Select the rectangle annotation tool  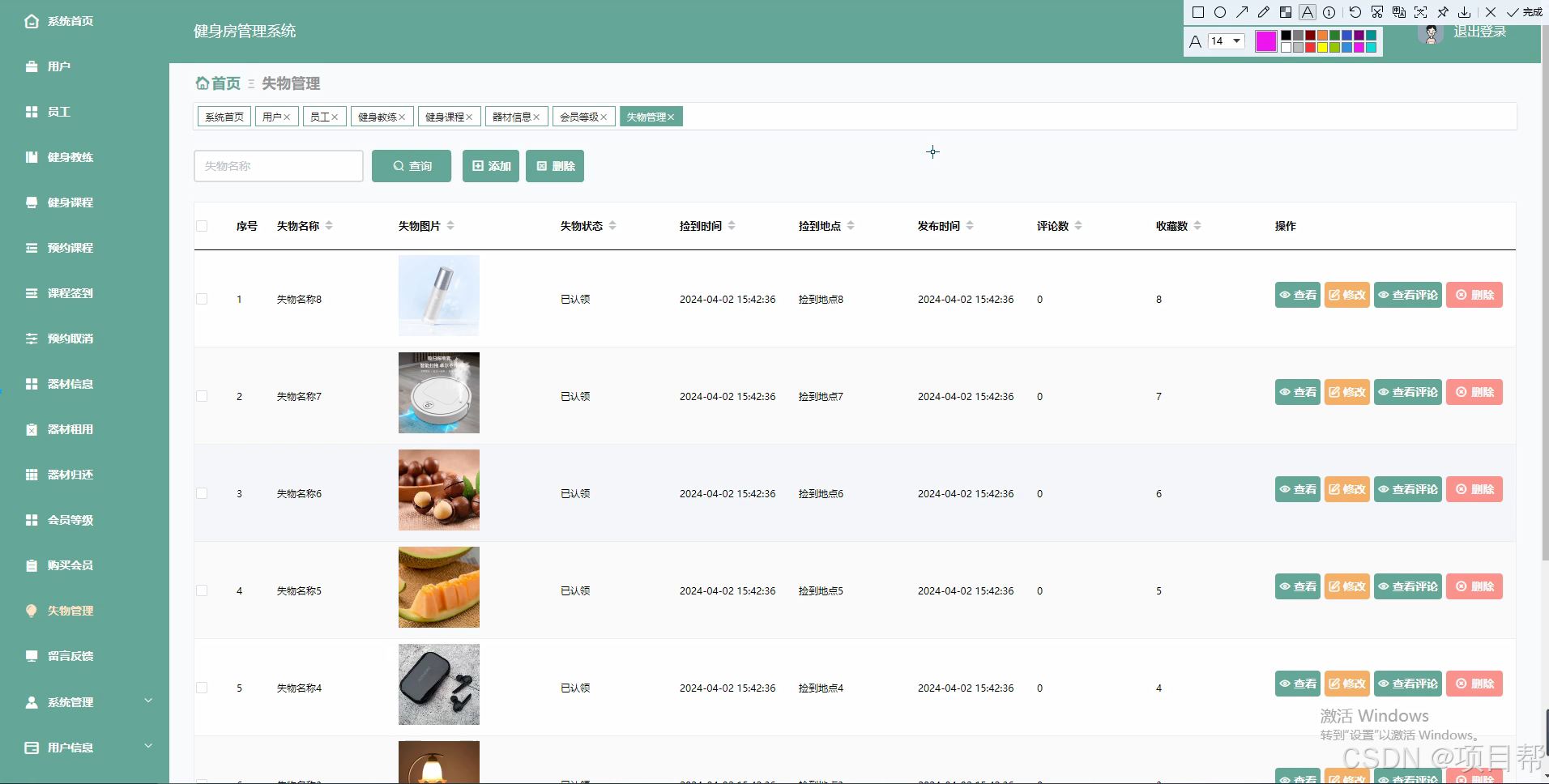(x=1198, y=12)
